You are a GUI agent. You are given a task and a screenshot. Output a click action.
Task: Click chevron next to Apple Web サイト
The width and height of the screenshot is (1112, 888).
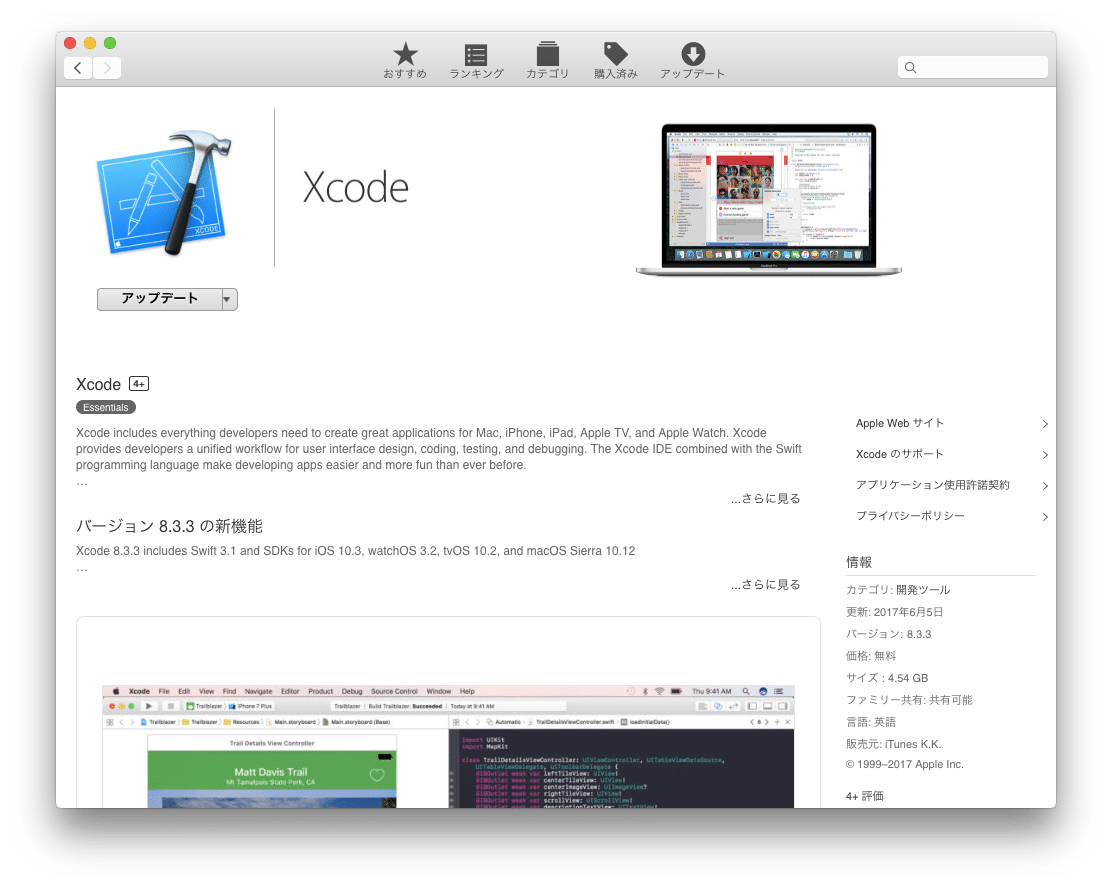click(x=1045, y=424)
